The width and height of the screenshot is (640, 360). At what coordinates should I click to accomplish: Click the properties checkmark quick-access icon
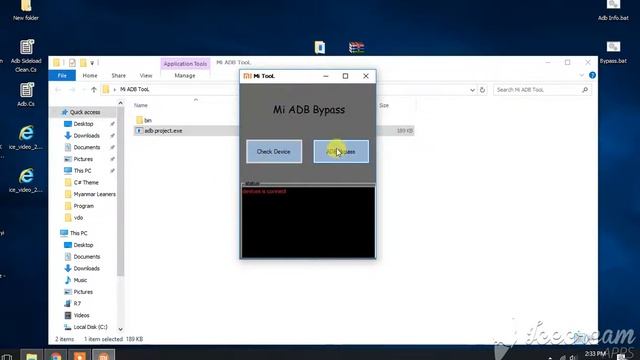tap(72, 63)
